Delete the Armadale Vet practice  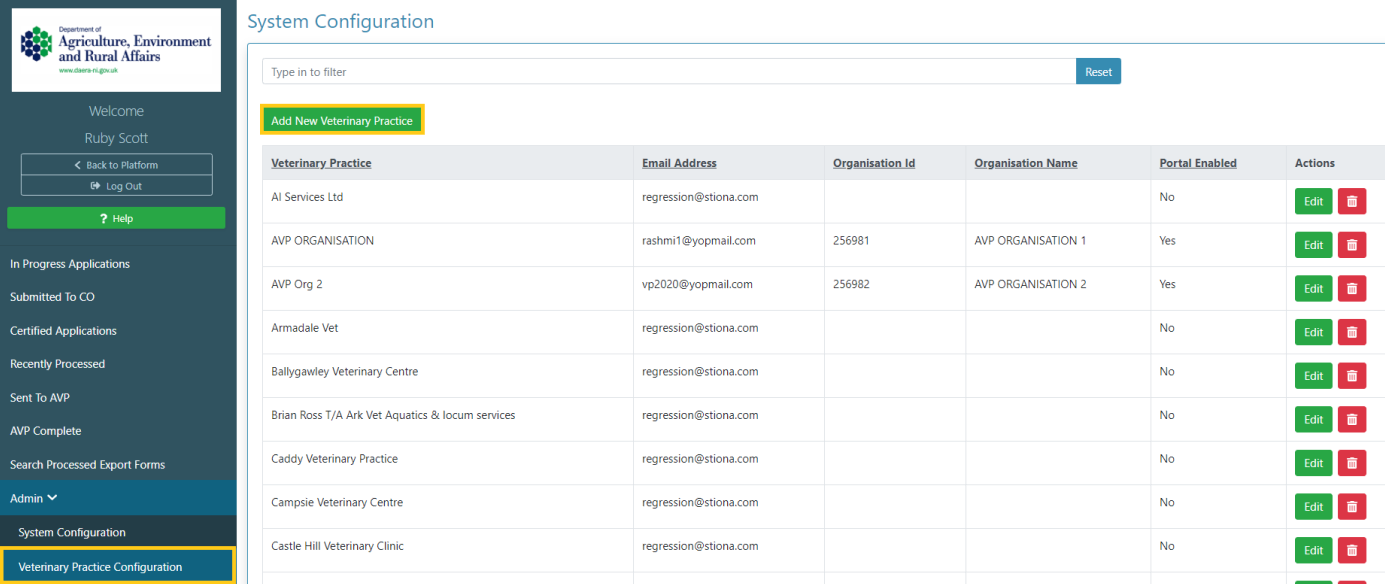[1352, 332]
